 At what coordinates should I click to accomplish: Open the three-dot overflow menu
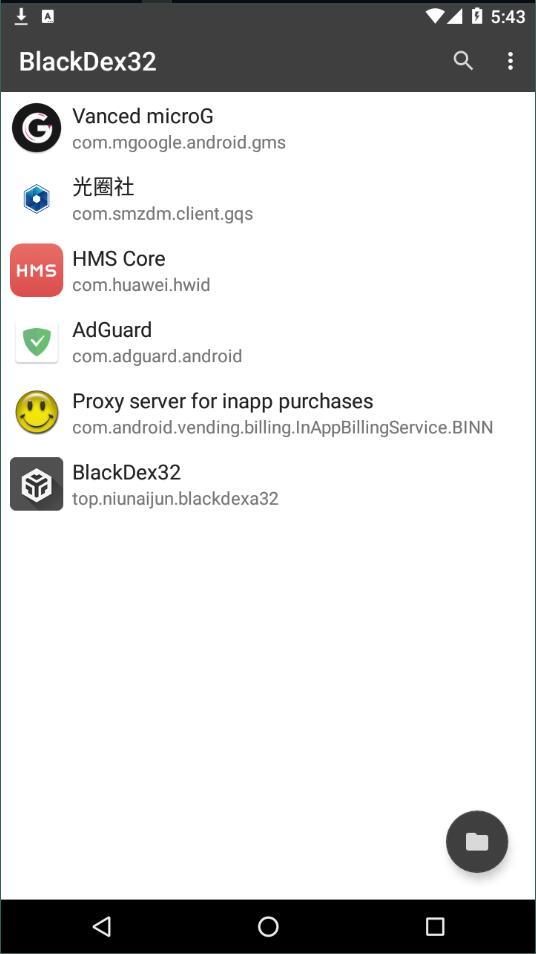click(x=510, y=61)
